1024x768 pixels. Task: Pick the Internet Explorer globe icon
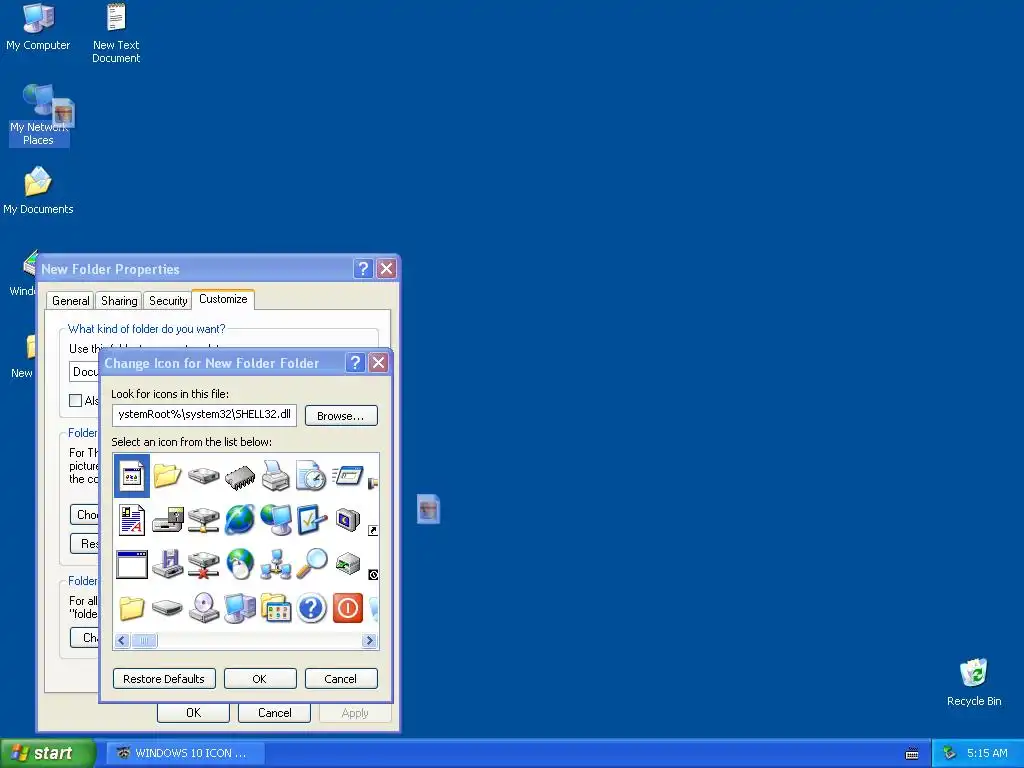(240, 520)
